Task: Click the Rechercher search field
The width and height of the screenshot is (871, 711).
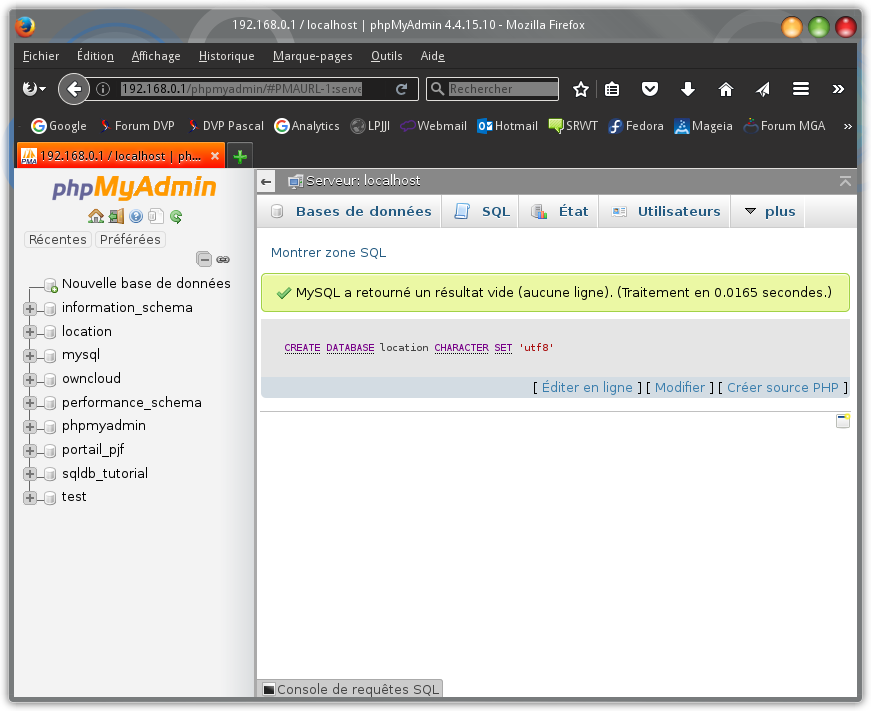Action: (502, 89)
